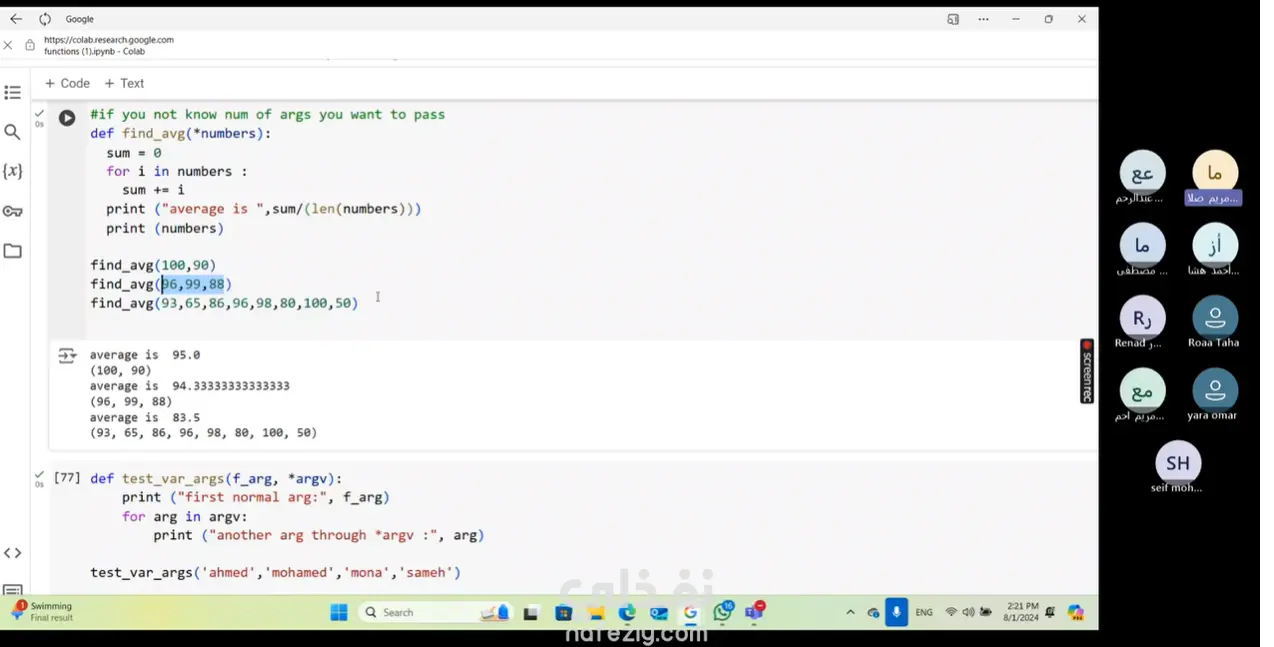The height and width of the screenshot is (647, 1274).
Task: Select participant avatar عع
Action: pos(1142,173)
